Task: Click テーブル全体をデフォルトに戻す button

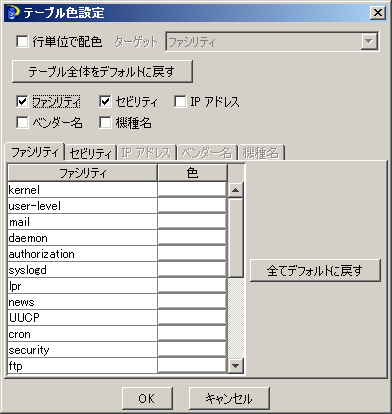Action: (x=102, y=72)
